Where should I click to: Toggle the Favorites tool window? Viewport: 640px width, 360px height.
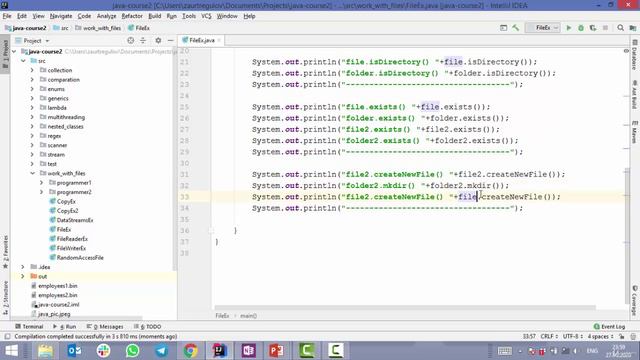pyautogui.click(x=5, y=251)
